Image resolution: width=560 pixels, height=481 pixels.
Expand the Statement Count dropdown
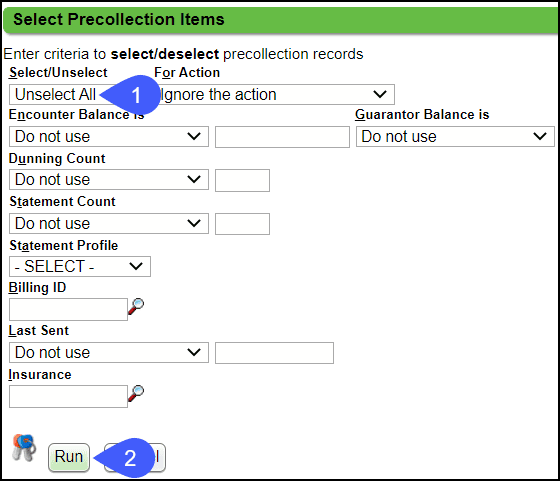tap(109, 224)
